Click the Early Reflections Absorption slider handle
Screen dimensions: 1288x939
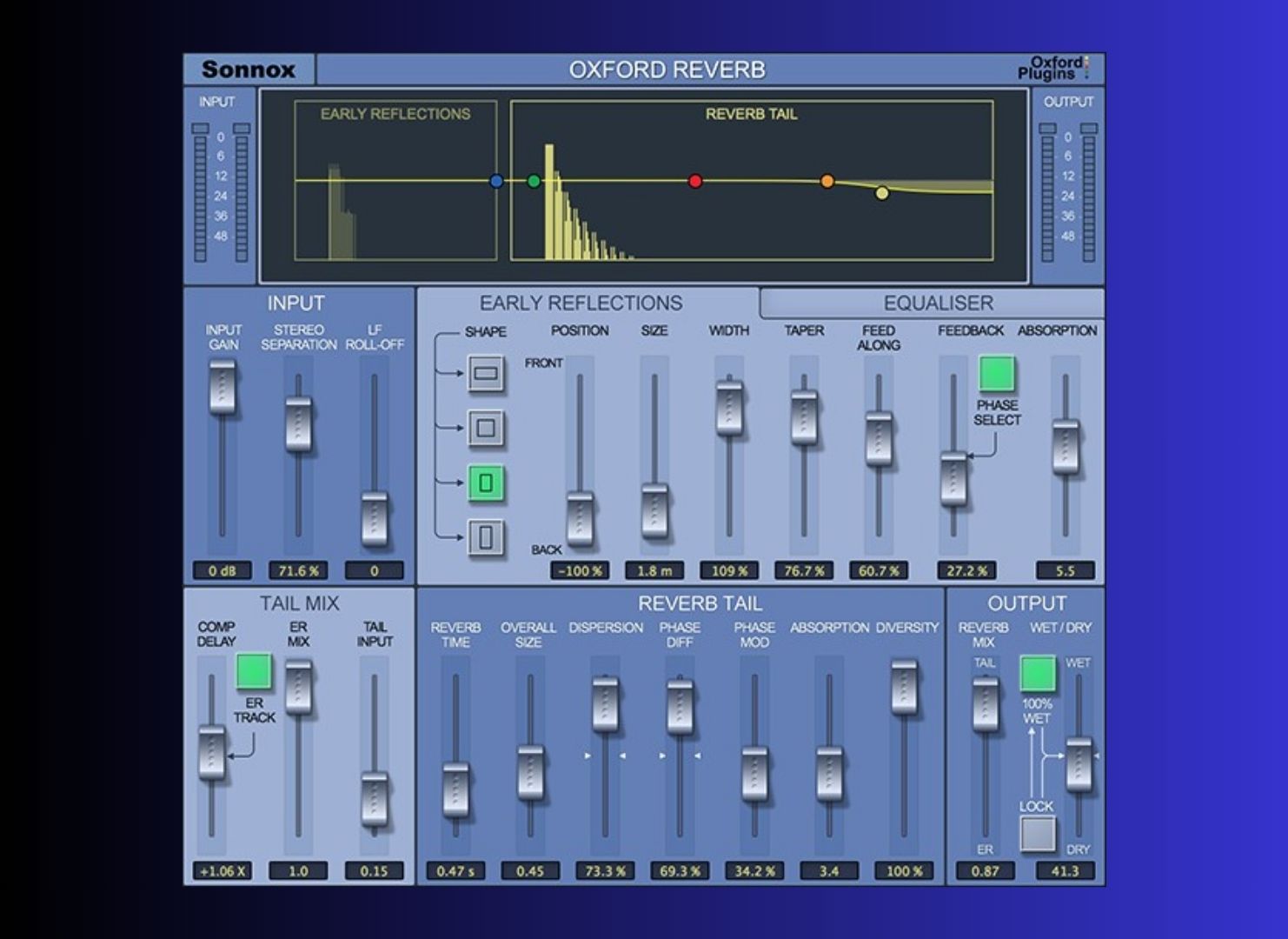(x=1066, y=447)
